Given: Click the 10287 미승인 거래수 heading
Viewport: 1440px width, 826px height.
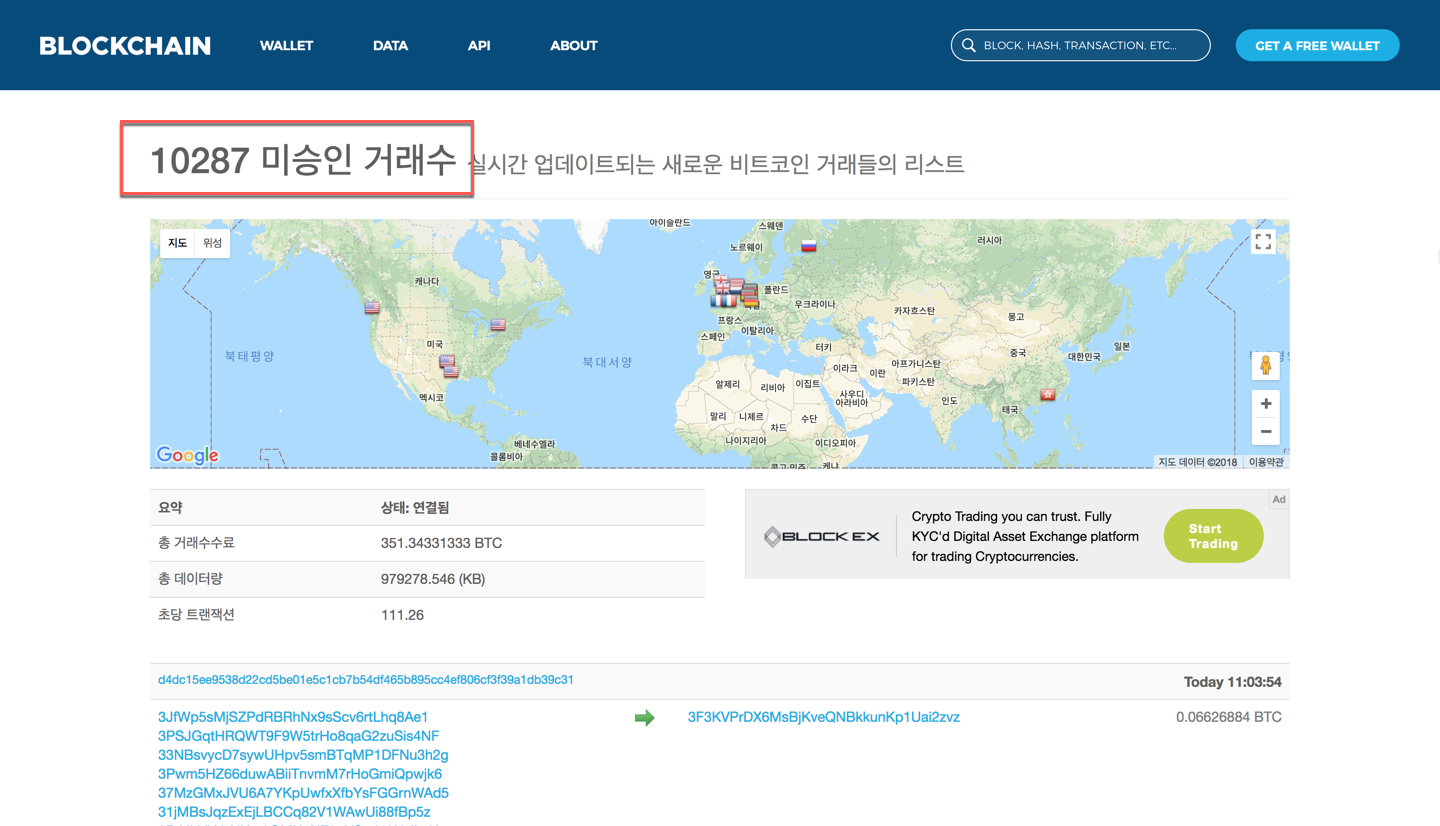Looking at the screenshot, I should (x=303, y=160).
